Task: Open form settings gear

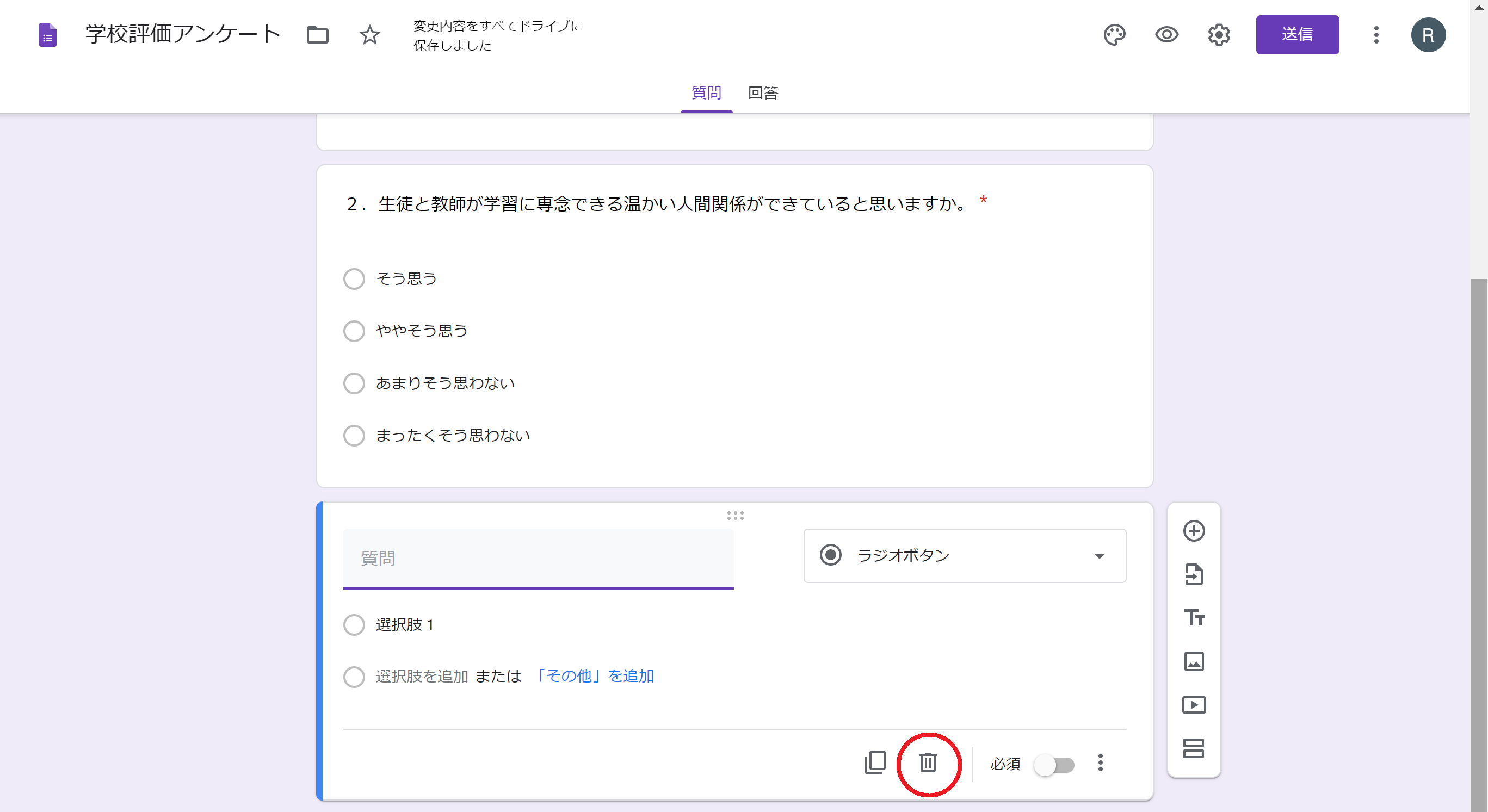Action: 1219,35
